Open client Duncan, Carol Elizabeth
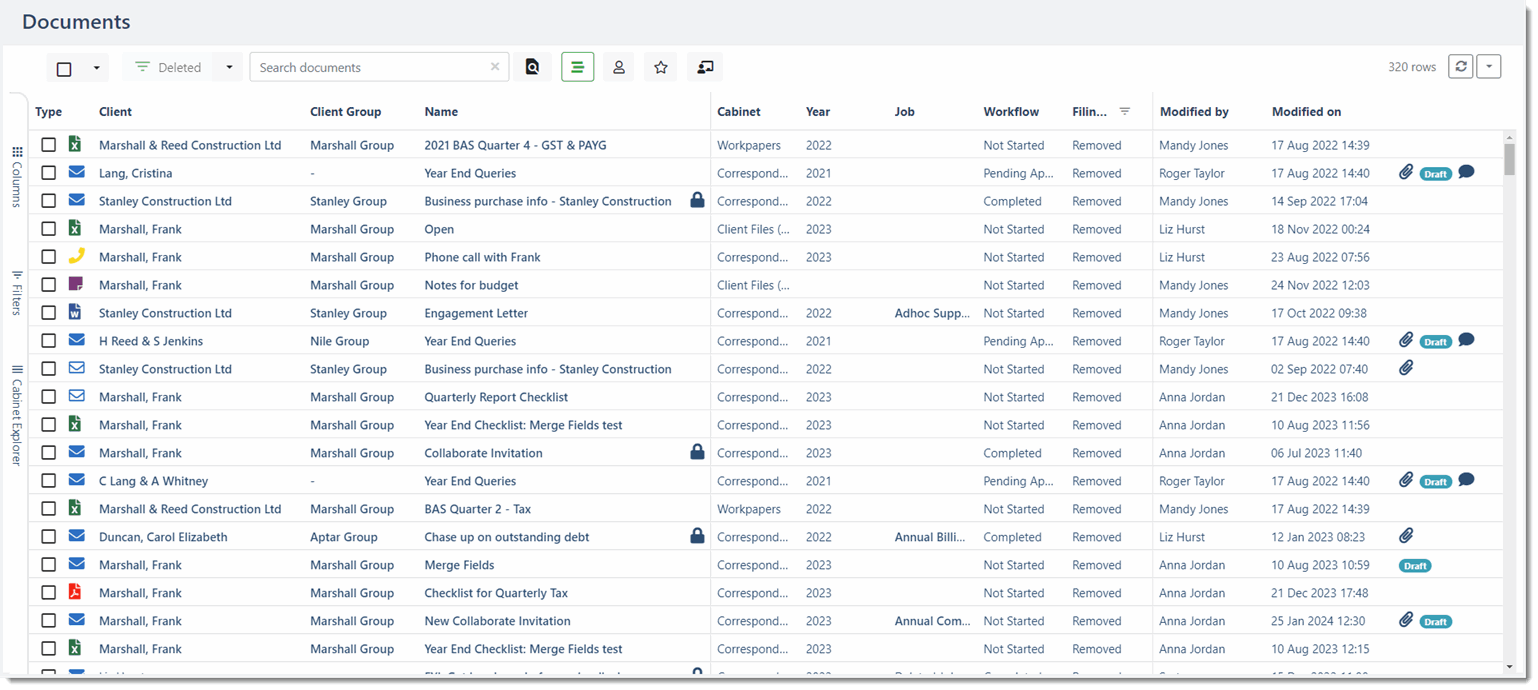Screen dimensions: 1538x690 click(163, 537)
